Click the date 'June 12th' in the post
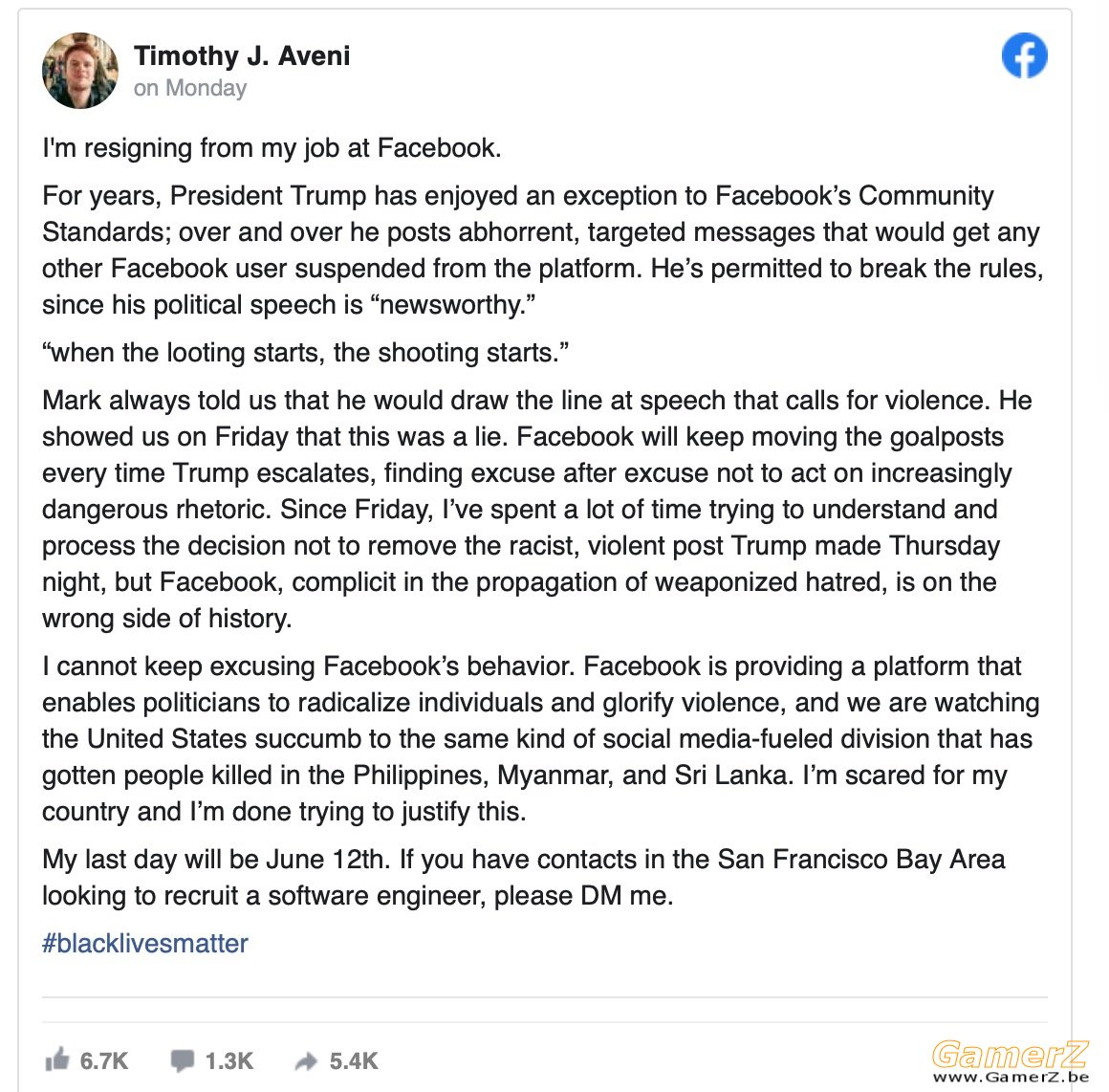1109x1092 pixels. coord(325,860)
